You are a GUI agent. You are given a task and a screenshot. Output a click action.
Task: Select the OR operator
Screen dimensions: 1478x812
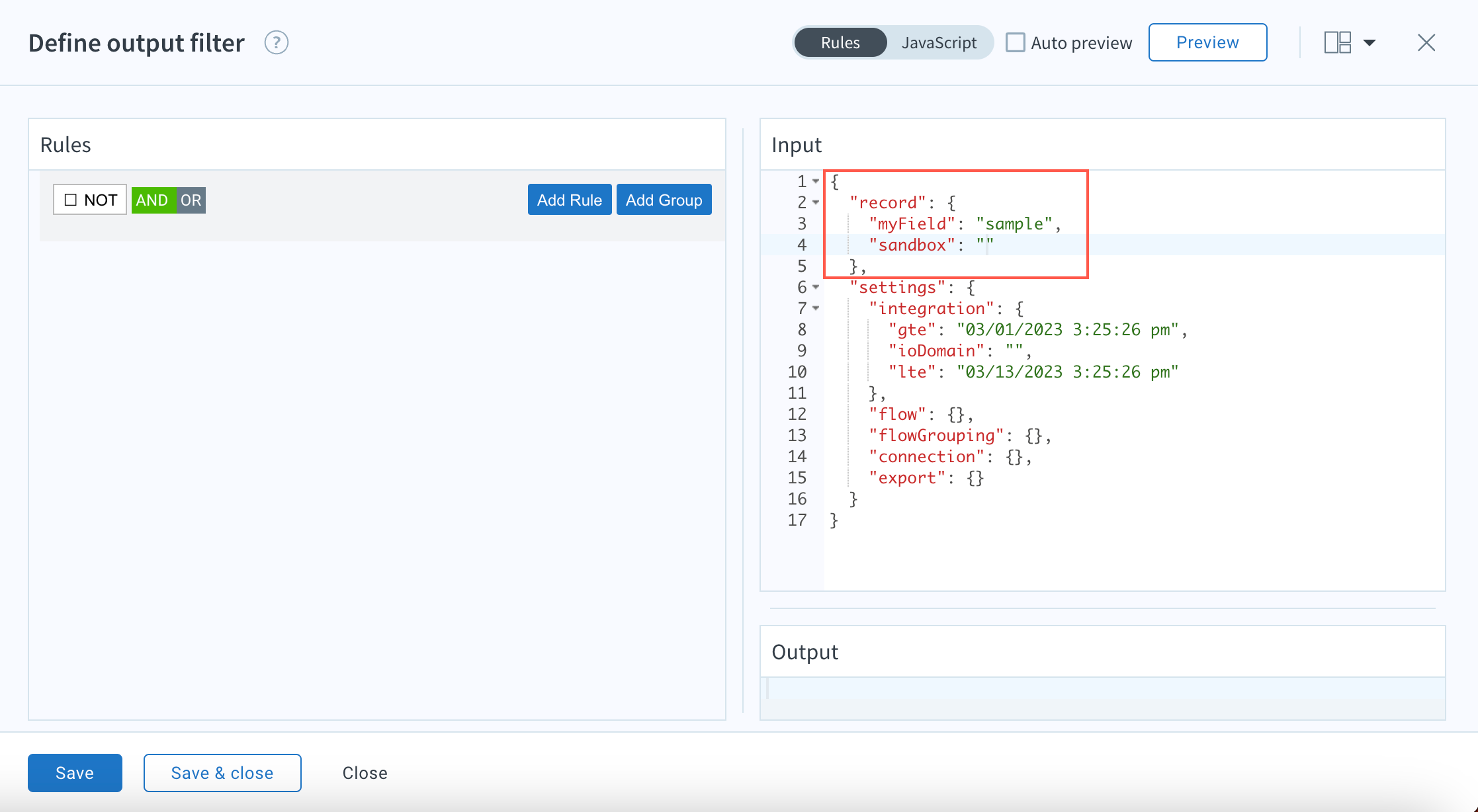(191, 200)
